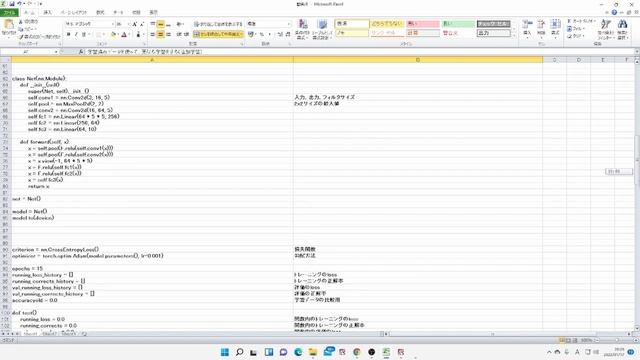Screen dimensions: 640x360
Task: Open the Review ribbon tab
Action: pos(136,13)
